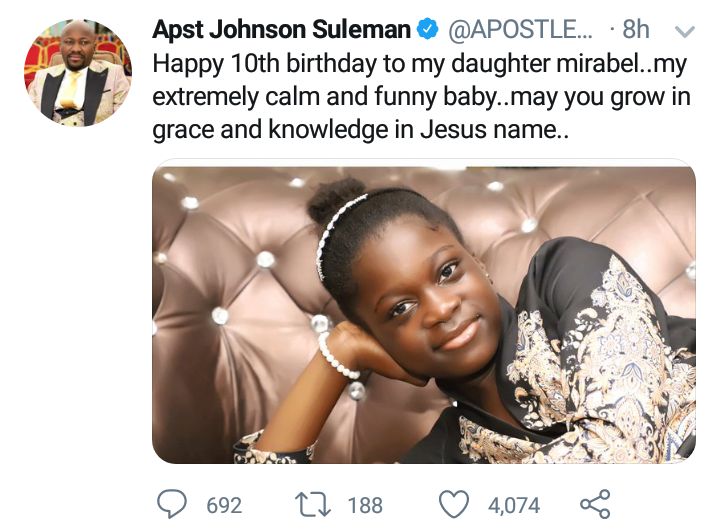
Task: View the 692 replies count
Action: [x=224, y=505]
